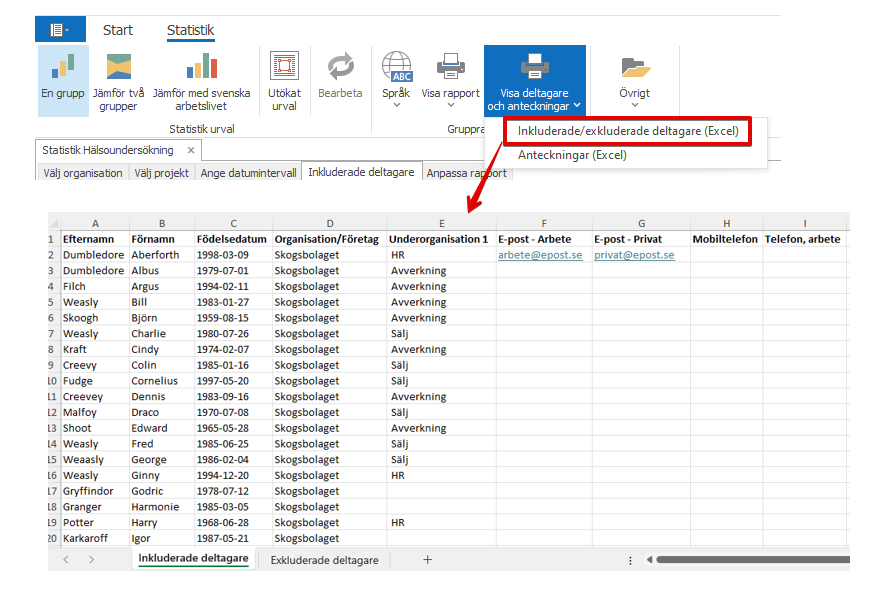Open the Ange datumintervall tab
880x599 pixels.
point(248,173)
